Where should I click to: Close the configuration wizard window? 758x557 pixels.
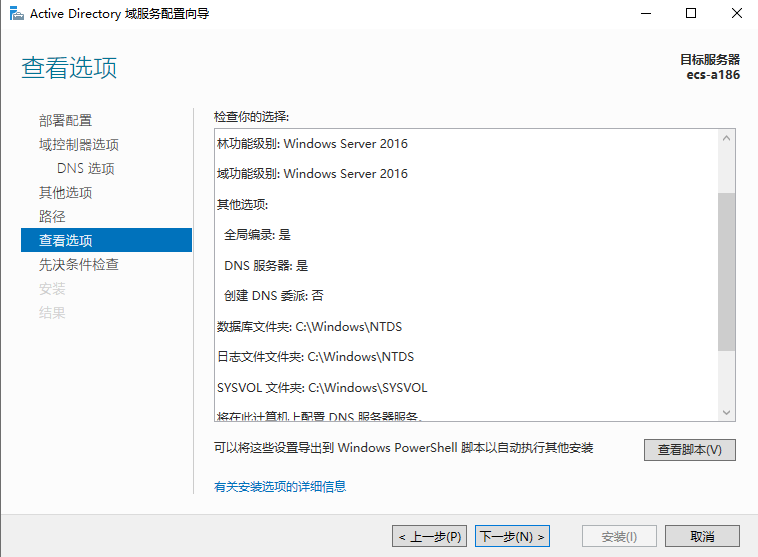click(x=736, y=14)
